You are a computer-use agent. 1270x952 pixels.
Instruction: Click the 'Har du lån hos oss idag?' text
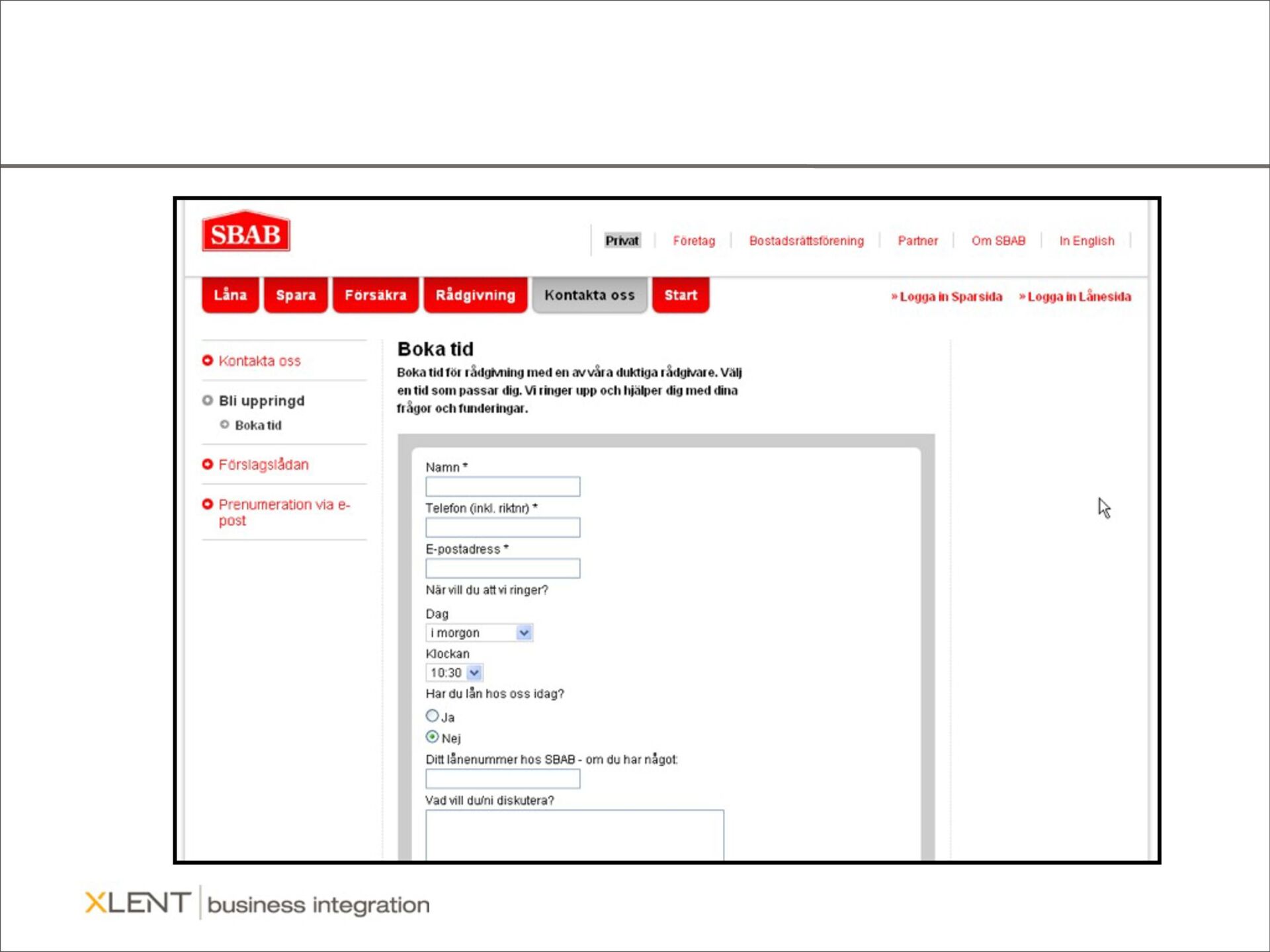click(x=495, y=694)
